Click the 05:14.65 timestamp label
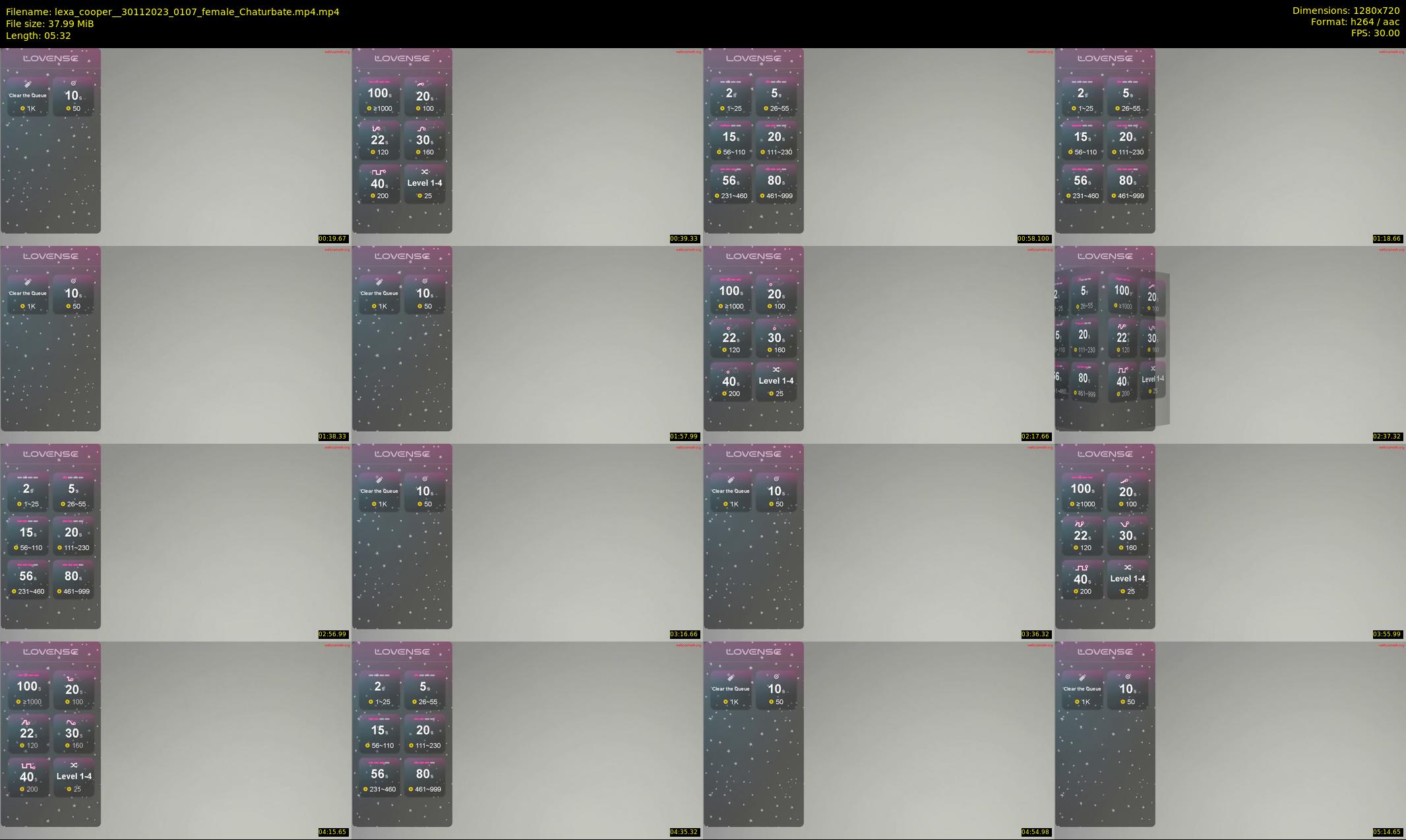This screenshot has width=1406, height=840. tap(1387, 832)
